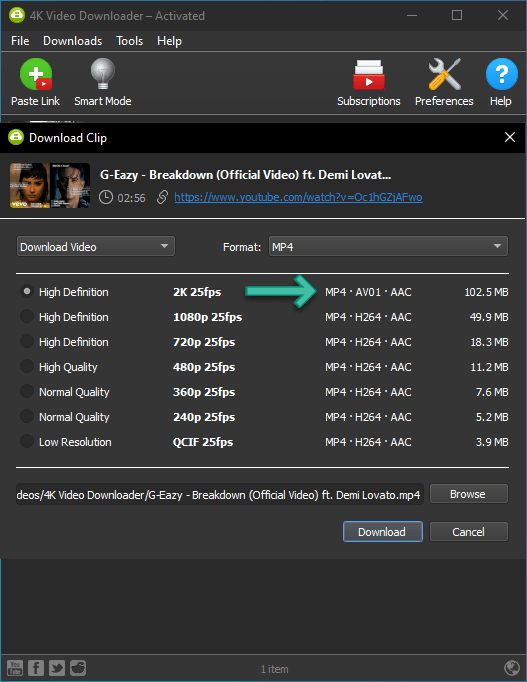Click the Paste Link toolbar icon
This screenshot has height=682, width=527.
pyautogui.click(x=36, y=74)
